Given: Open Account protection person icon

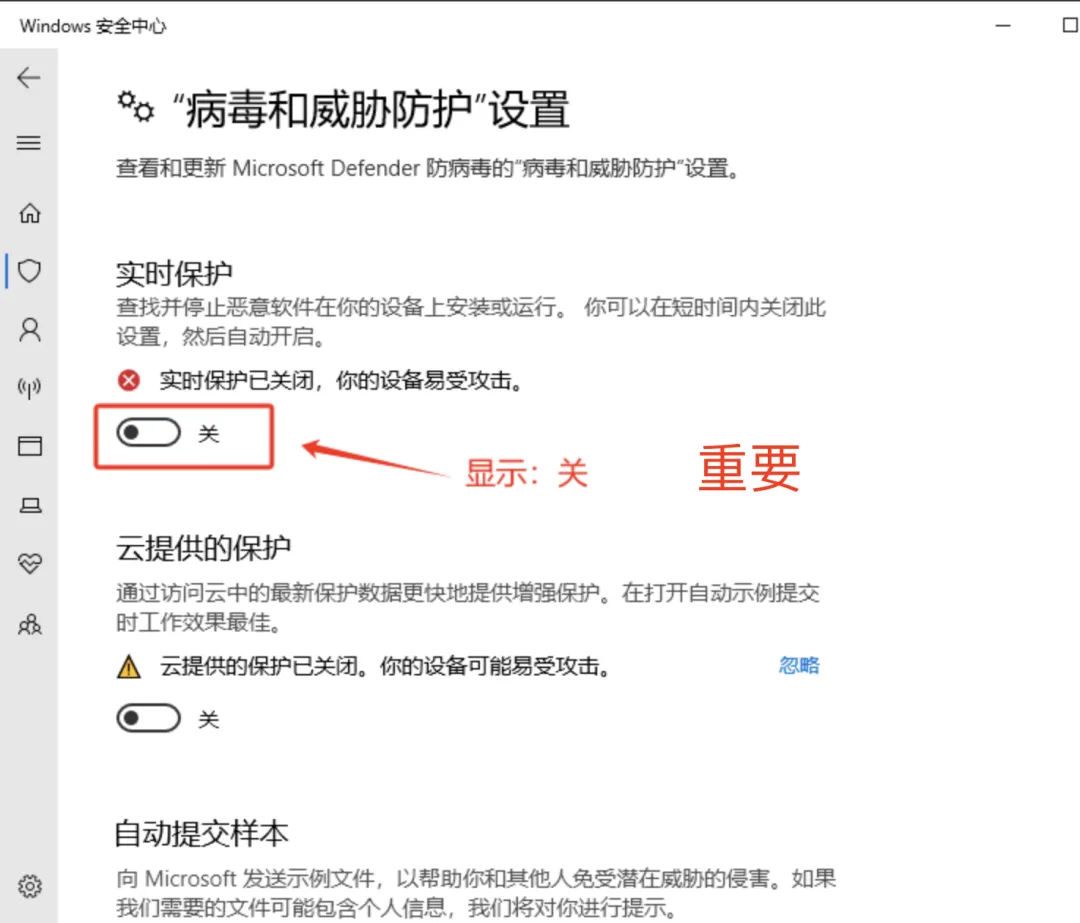Looking at the screenshot, I should (x=30, y=330).
